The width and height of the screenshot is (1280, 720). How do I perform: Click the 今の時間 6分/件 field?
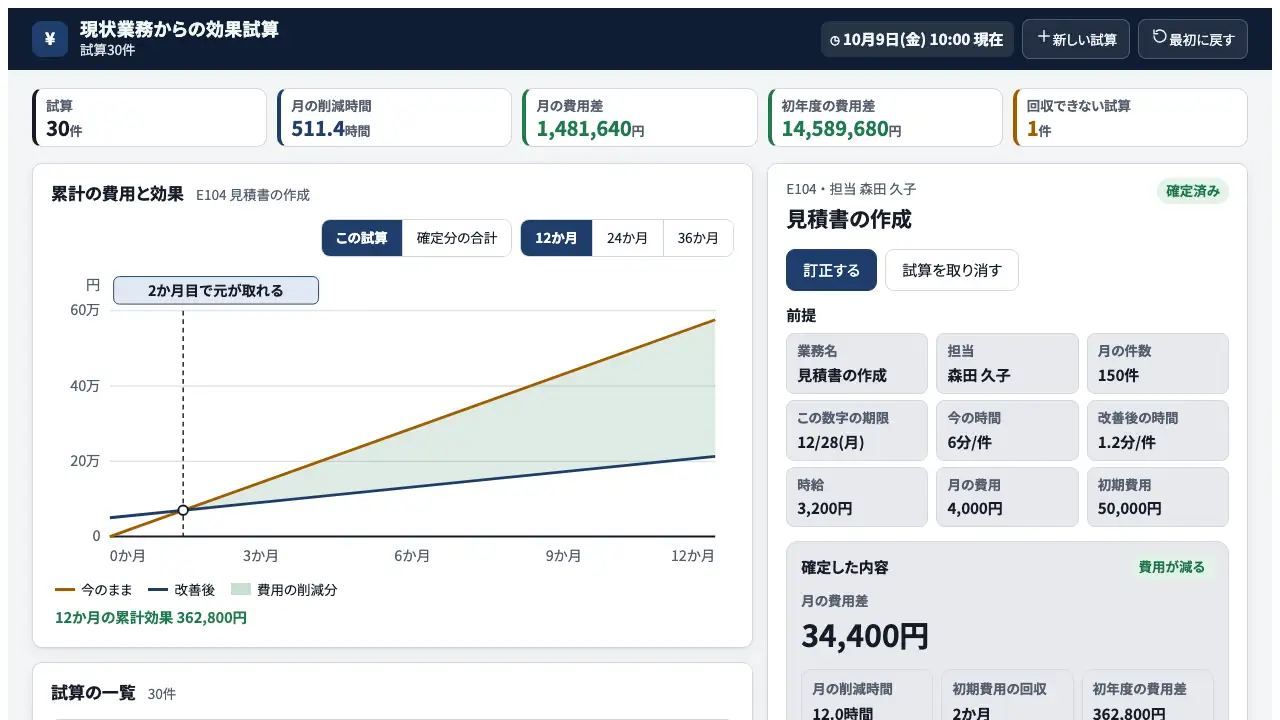pyautogui.click(x=1008, y=430)
